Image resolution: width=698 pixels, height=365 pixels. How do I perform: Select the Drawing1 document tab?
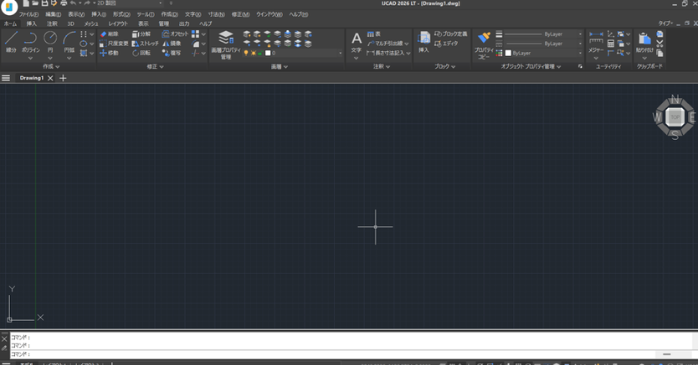32,78
